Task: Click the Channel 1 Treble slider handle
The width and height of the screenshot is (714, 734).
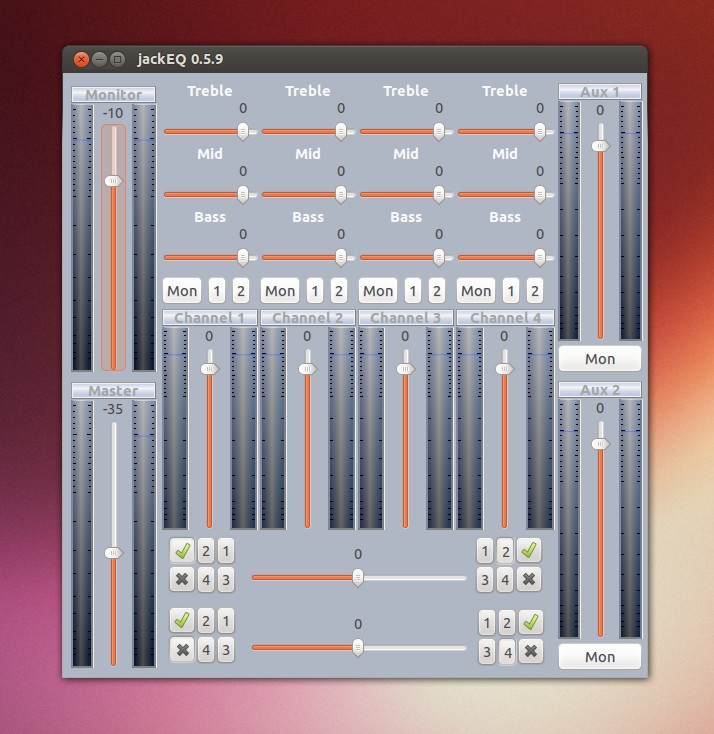Action: coord(243,132)
